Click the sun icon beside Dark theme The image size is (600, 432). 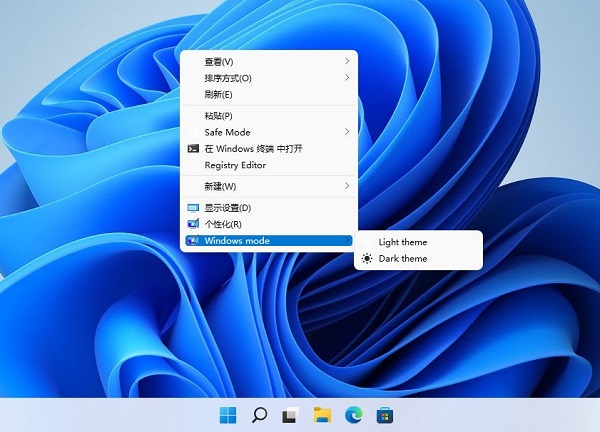click(367, 259)
